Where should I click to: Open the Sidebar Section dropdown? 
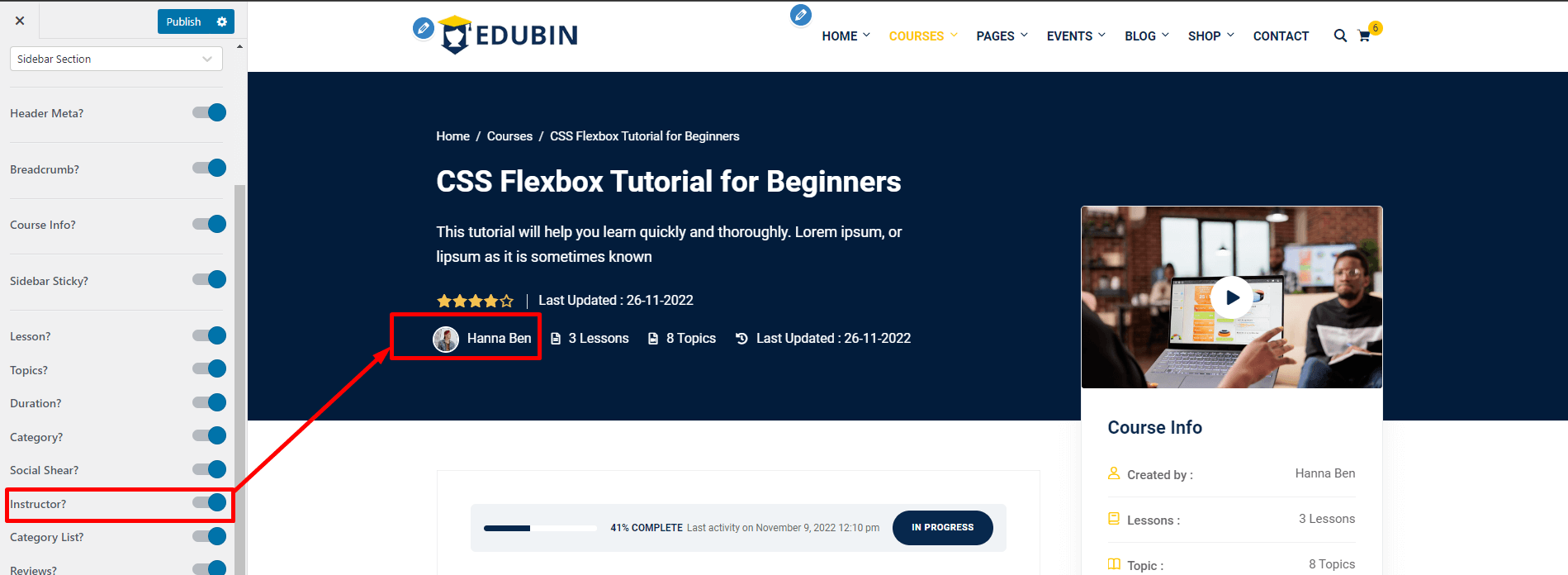[116, 59]
